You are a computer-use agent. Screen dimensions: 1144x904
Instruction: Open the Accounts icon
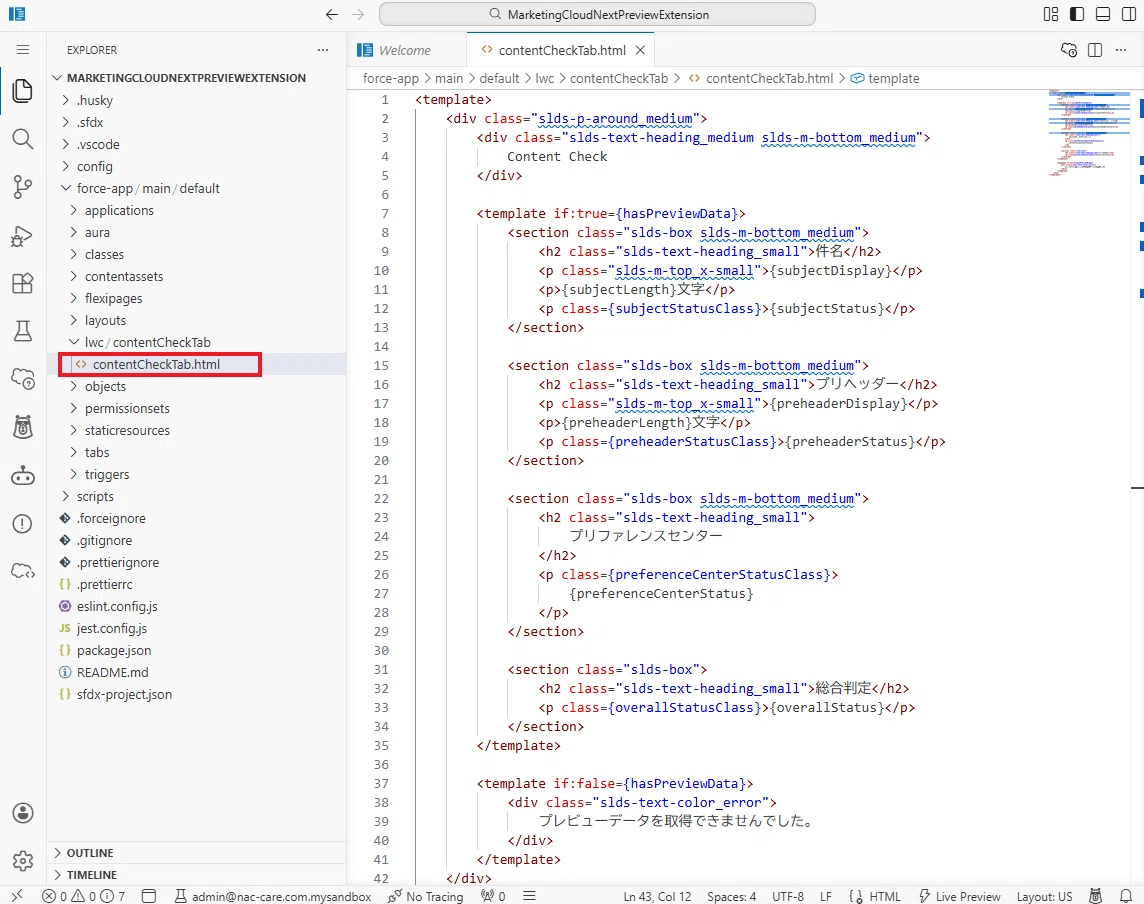pyautogui.click(x=23, y=813)
